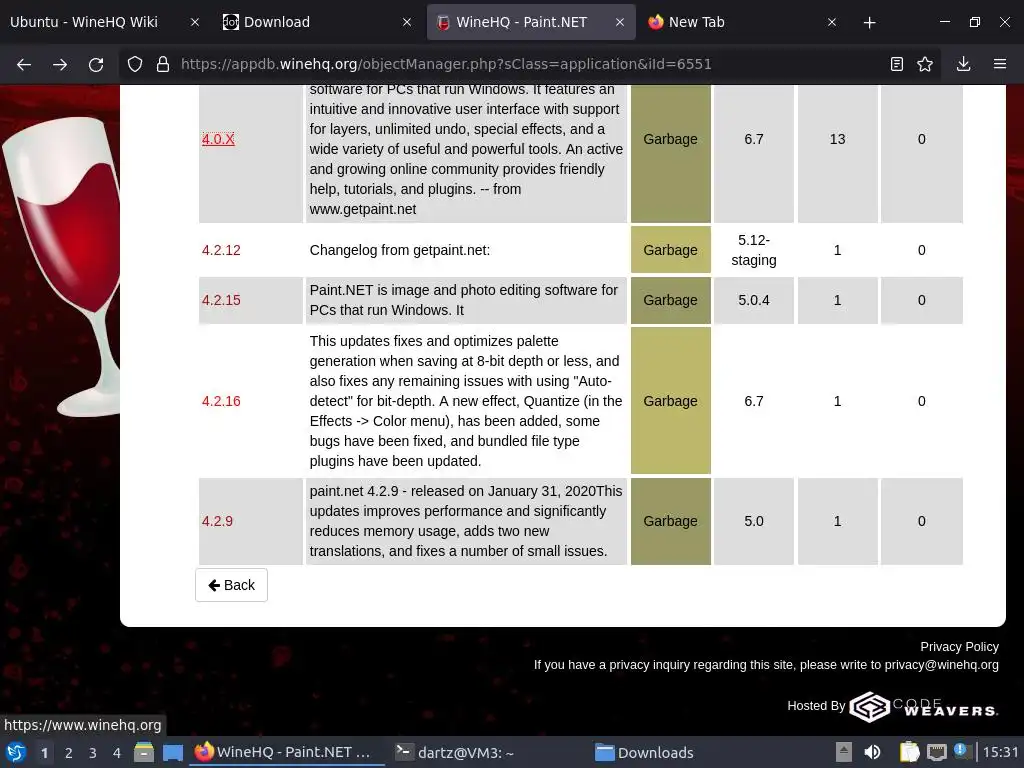Screen dimensions: 1024x768
Task: Open a new browser tab
Action: (869, 23)
